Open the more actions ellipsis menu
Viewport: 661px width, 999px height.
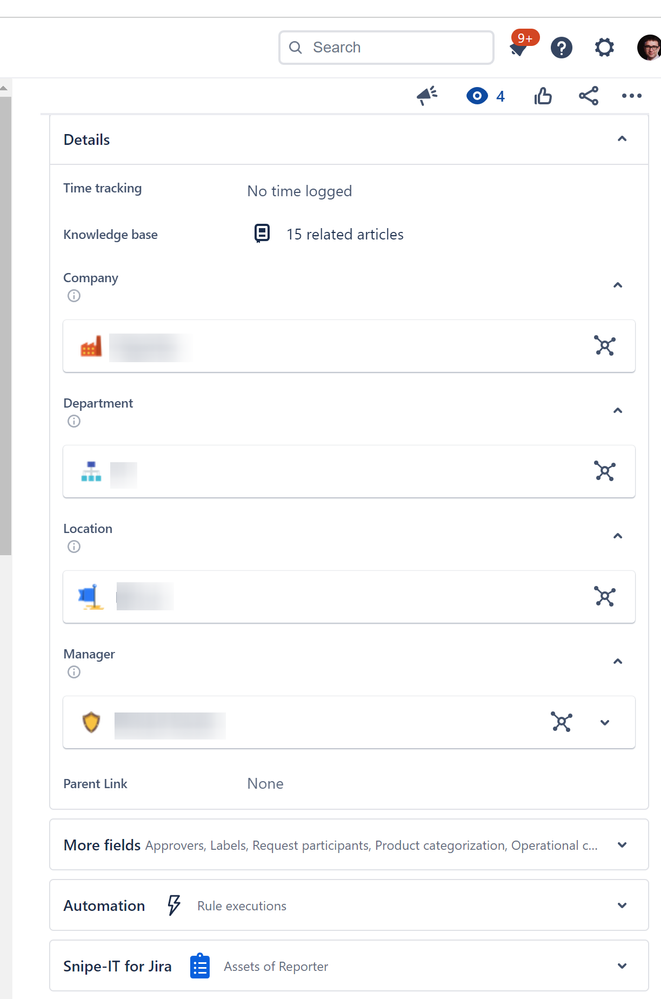(x=631, y=96)
